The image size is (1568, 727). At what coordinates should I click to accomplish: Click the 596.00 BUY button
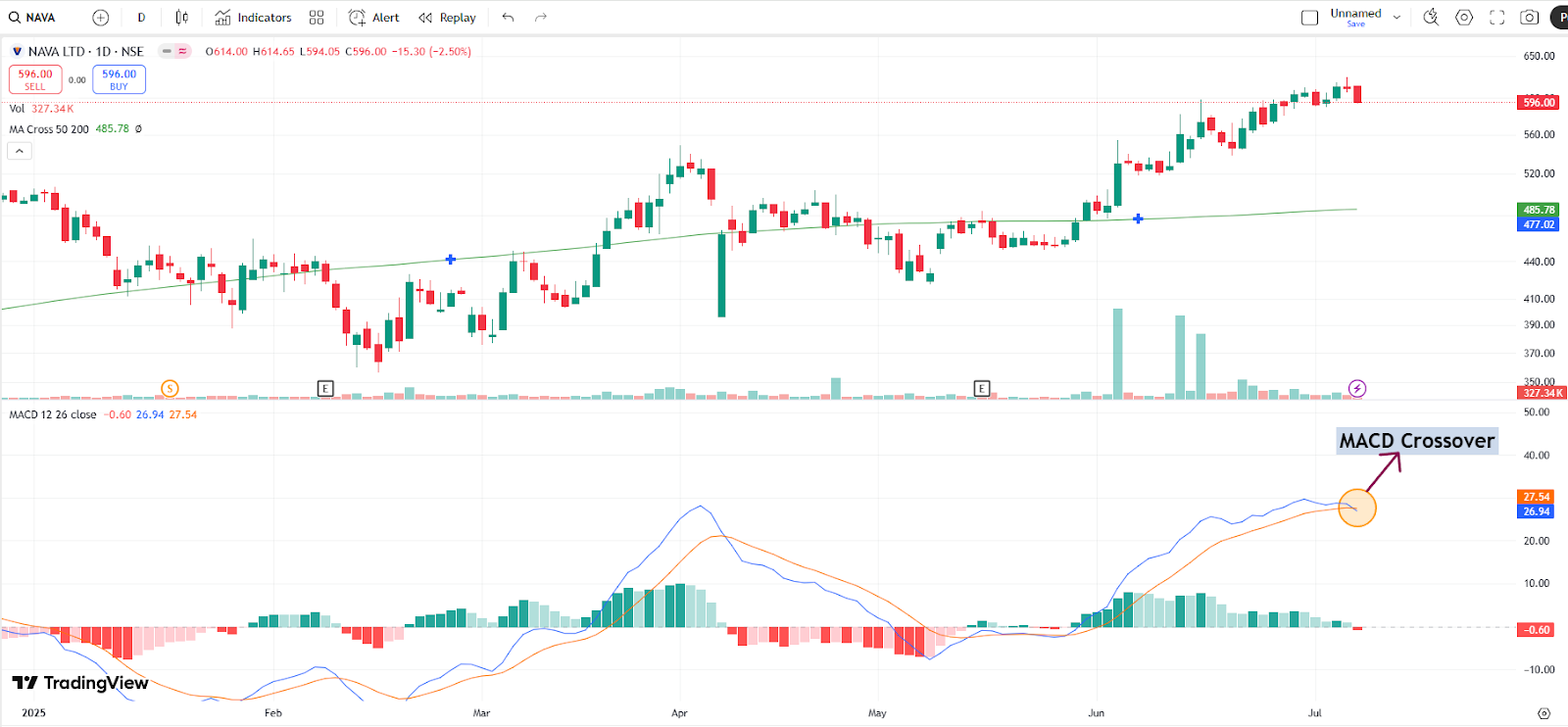[119, 79]
